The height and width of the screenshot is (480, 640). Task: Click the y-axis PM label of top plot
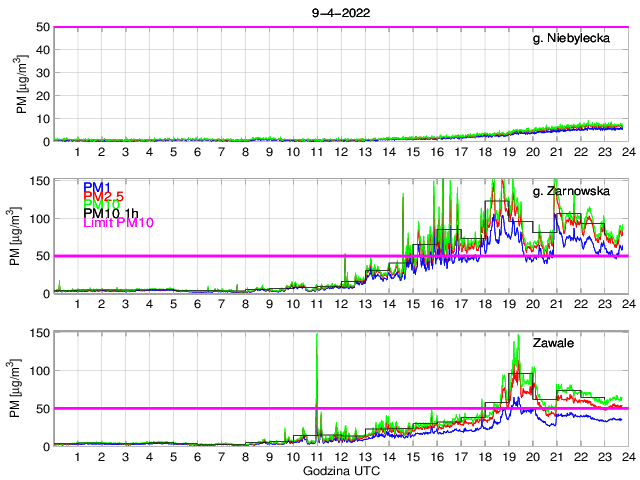pyautogui.click(x=24, y=85)
